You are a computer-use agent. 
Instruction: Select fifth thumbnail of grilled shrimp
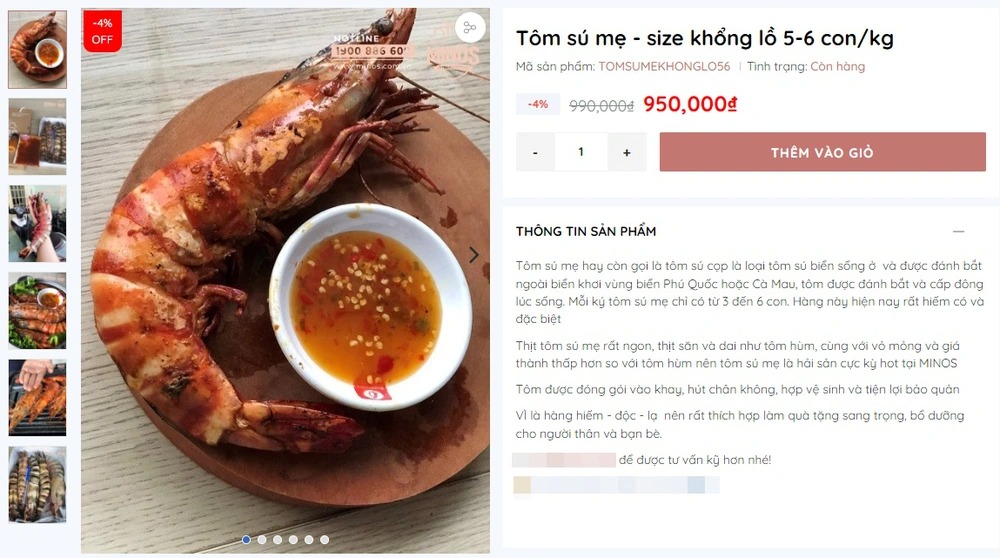pos(37,397)
